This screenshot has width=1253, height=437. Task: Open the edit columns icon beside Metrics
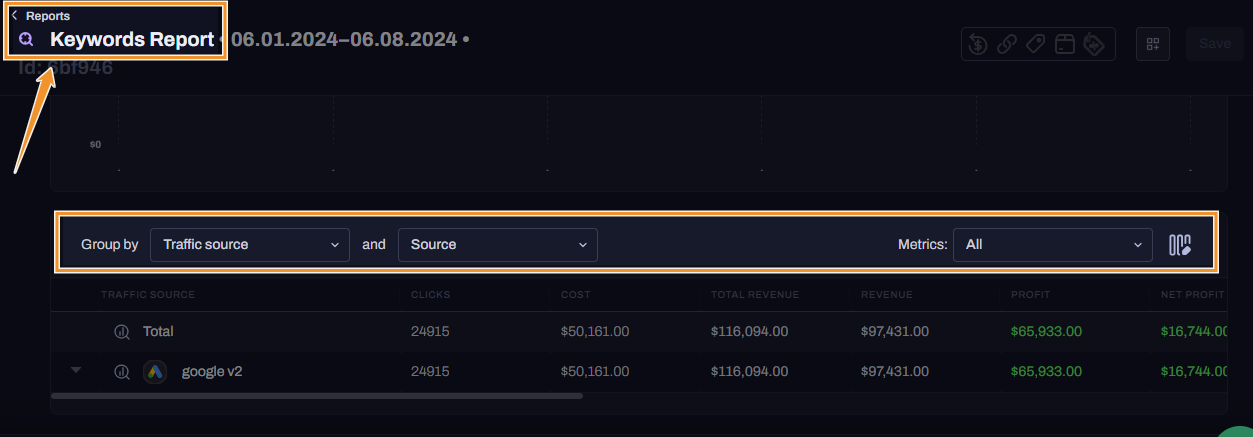click(1181, 245)
